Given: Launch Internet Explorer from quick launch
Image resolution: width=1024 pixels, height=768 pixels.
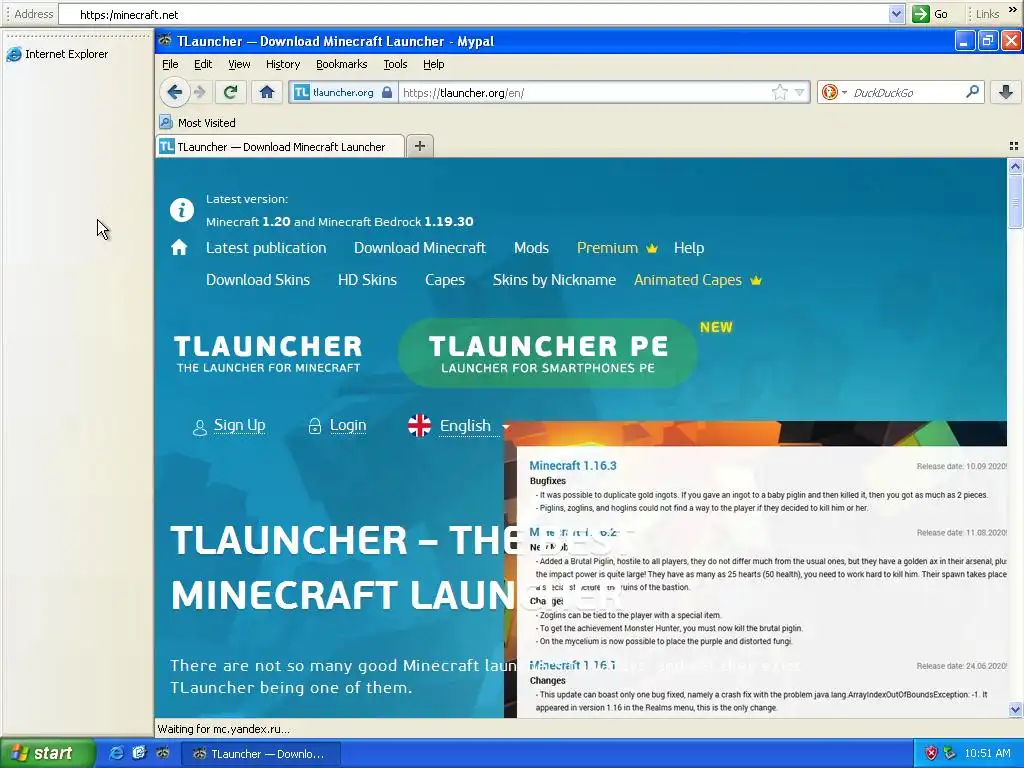Looking at the screenshot, I should (x=116, y=754).
